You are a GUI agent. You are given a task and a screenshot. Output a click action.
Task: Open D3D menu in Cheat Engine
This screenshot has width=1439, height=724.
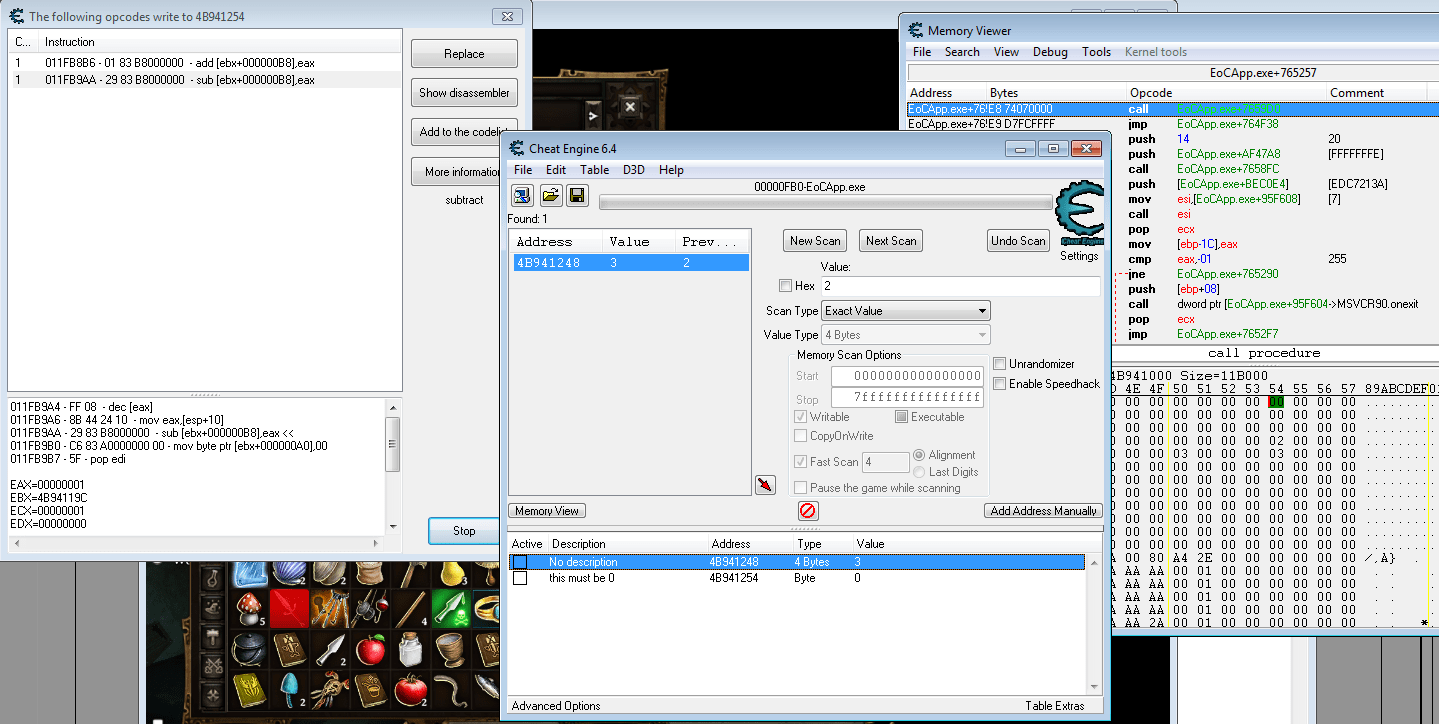[634, 170]
